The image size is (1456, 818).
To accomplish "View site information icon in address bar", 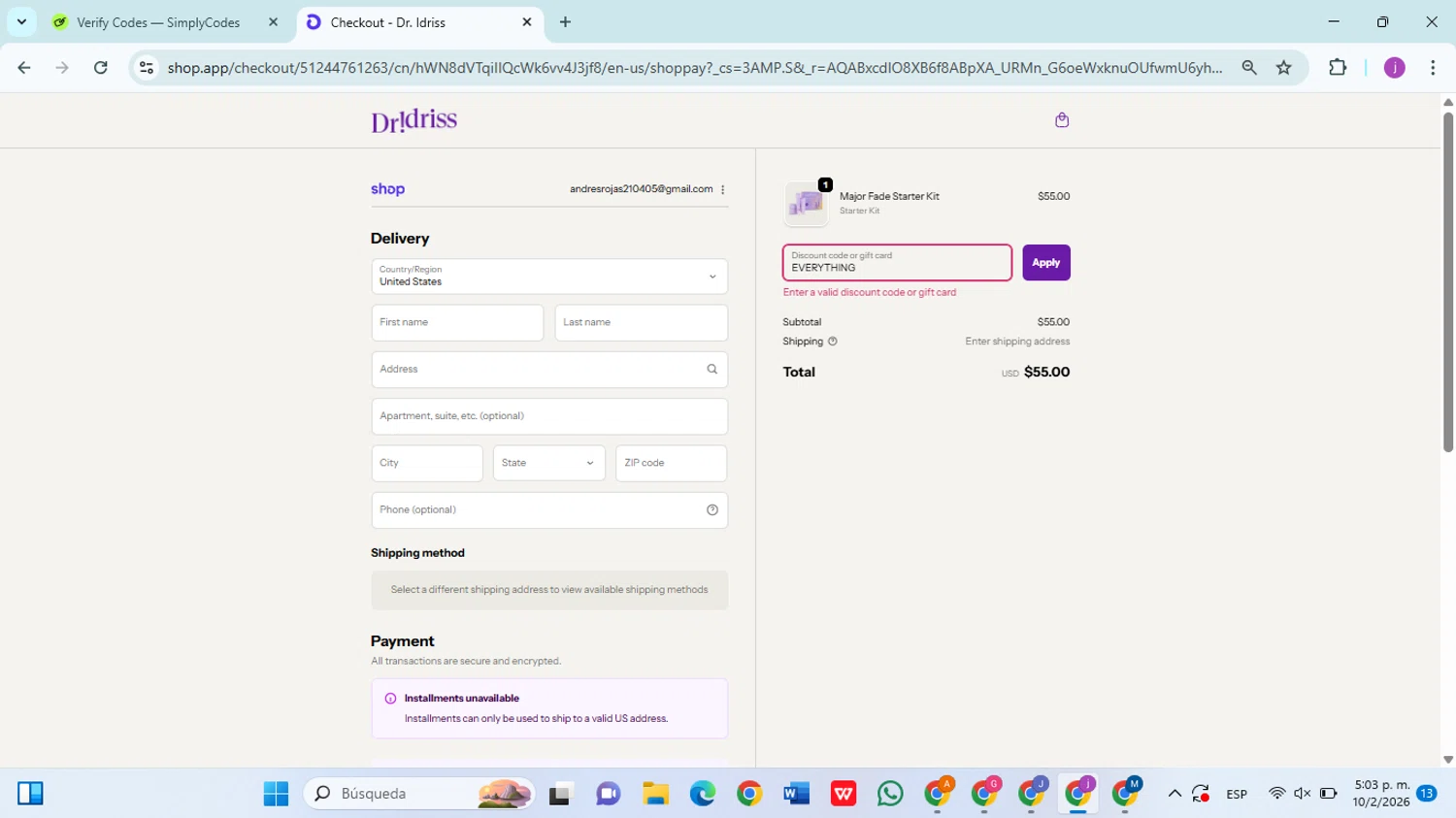I will tap(147, 67).
